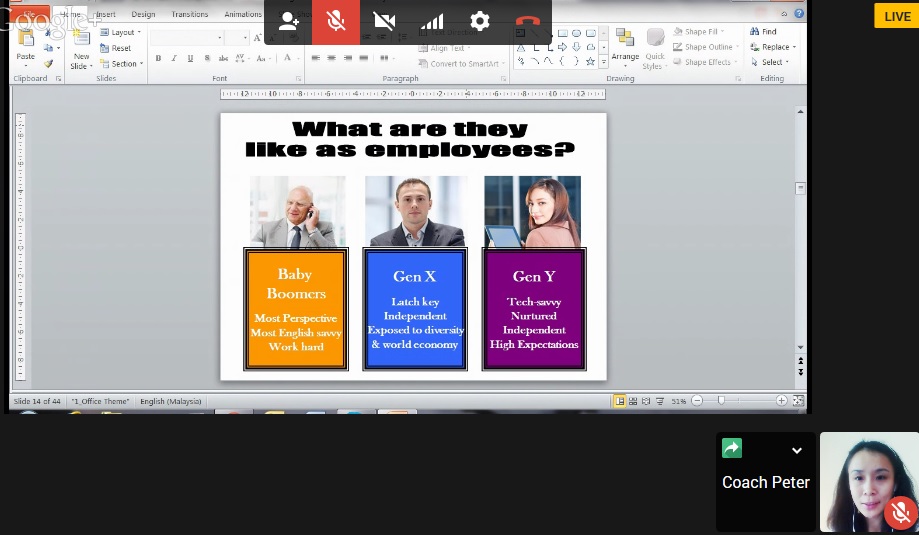Open the Design ribbon tab
The height and width of the screenshot is (535, 919).
pos(143,14)
